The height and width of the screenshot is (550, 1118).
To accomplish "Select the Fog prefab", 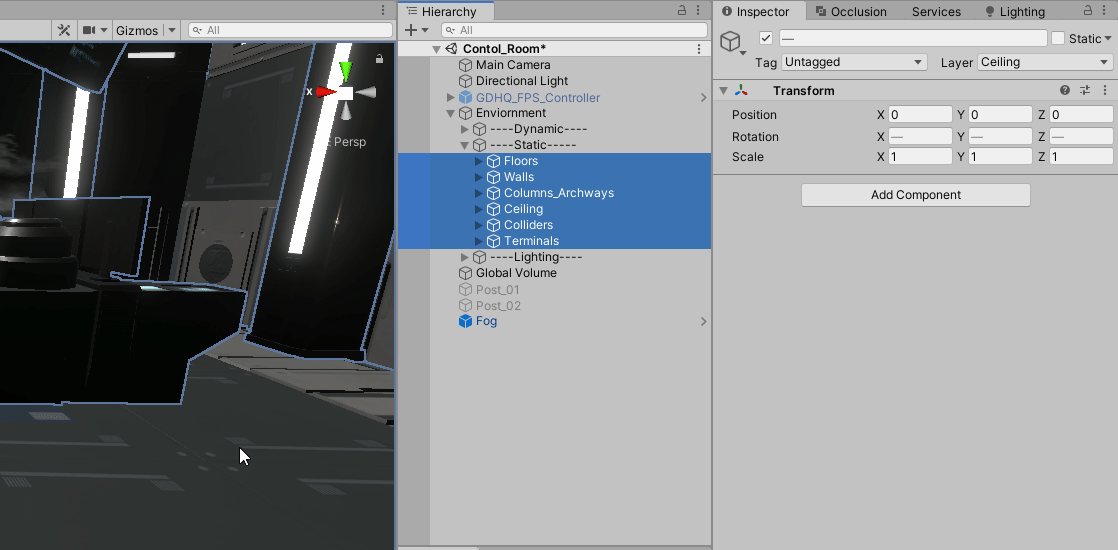I will [x=486, y=321].
